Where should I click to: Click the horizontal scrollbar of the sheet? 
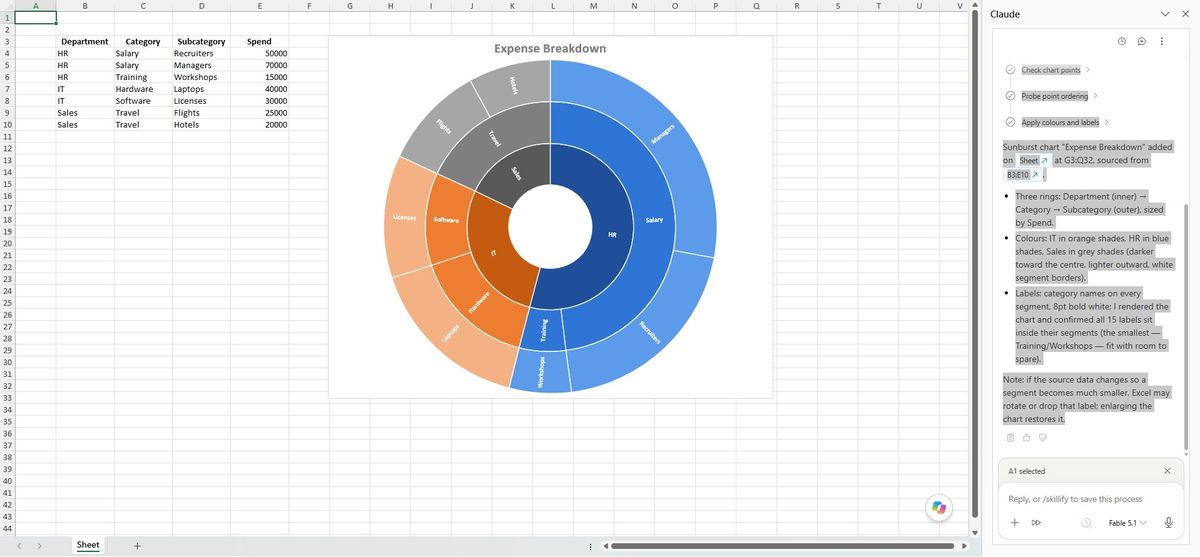click(x=784, y=546)
